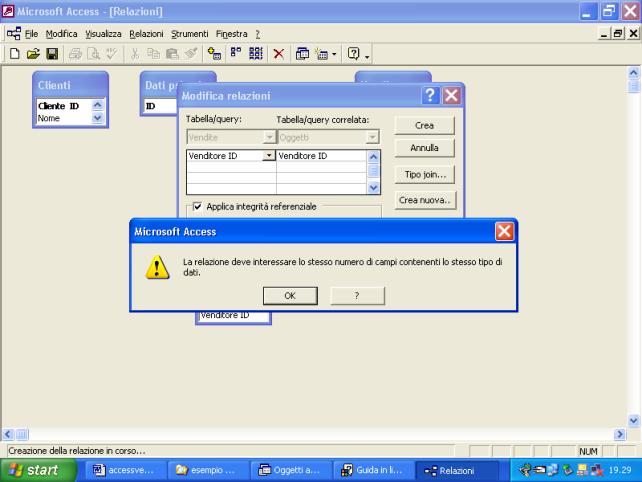Switch to accessve... taskbar item
Image resolution: width=642 pixels, height=482 pixels.
point(126,470)
